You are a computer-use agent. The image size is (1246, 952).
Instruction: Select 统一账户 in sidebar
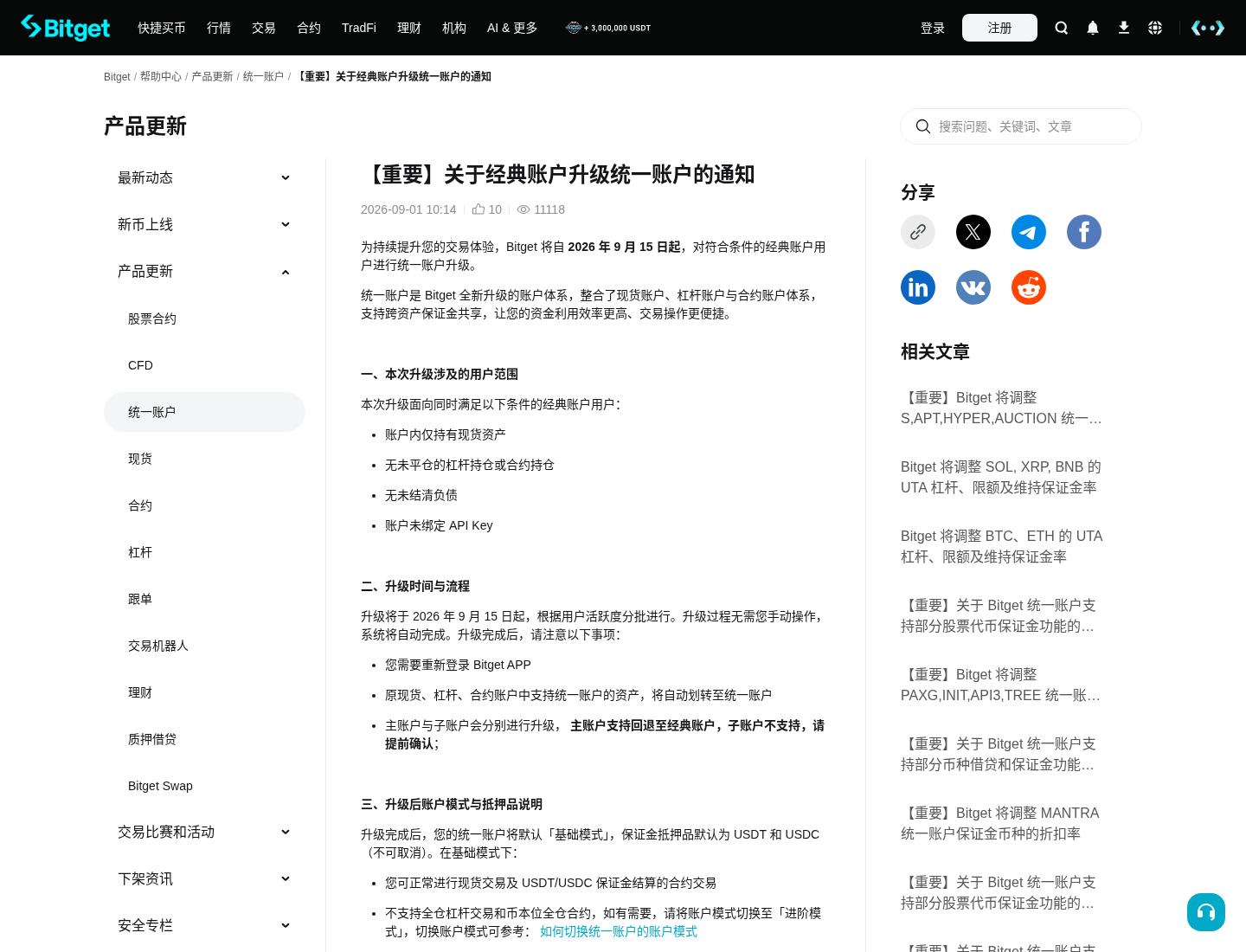click(204, 412)
